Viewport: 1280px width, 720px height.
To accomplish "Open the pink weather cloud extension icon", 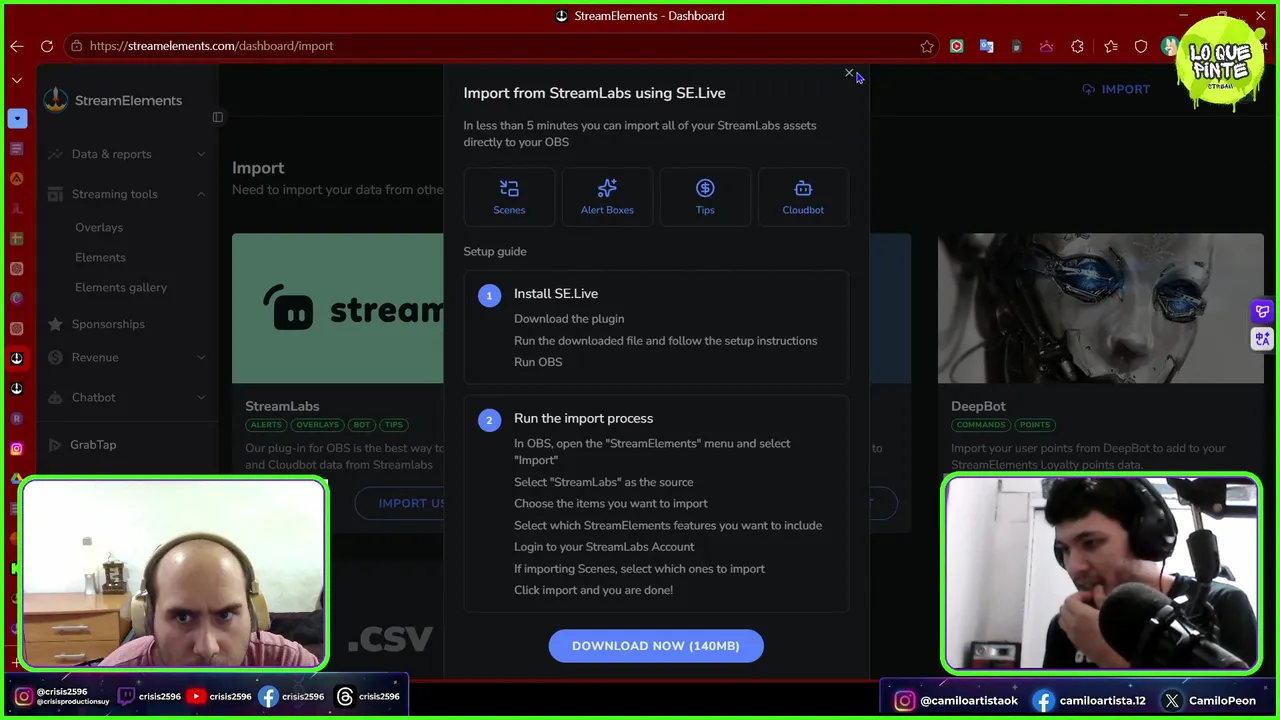I will coord(1047,46).
